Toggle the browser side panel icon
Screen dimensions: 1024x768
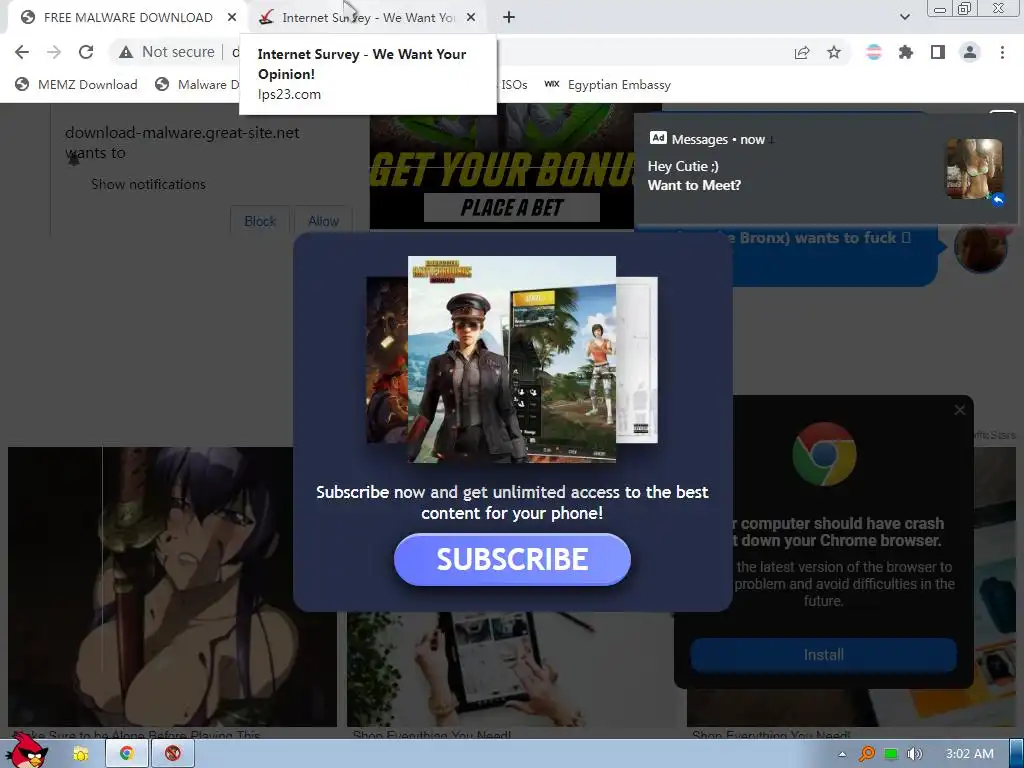tap(938, 52)
